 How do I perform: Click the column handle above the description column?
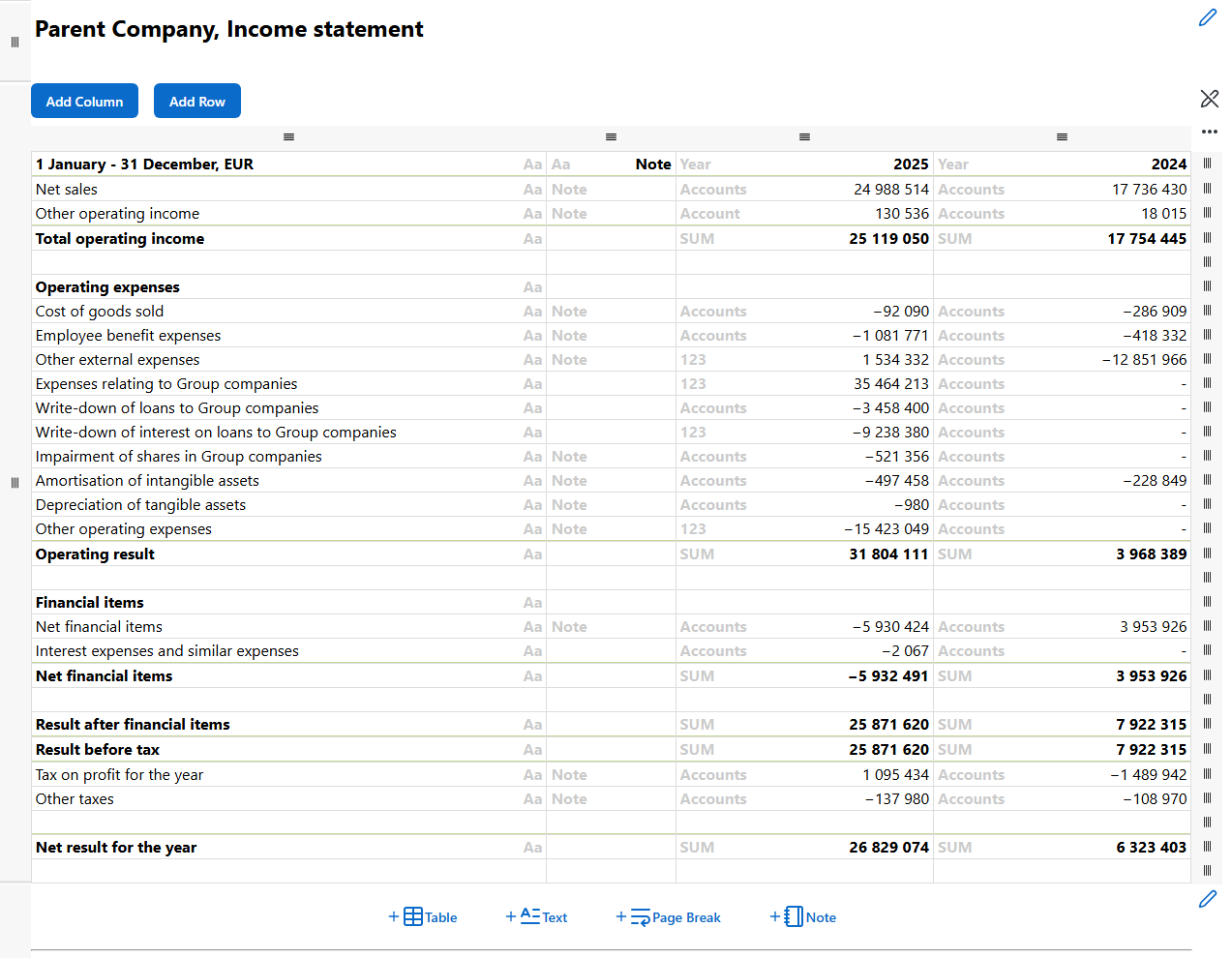click(x=288, y=137)
